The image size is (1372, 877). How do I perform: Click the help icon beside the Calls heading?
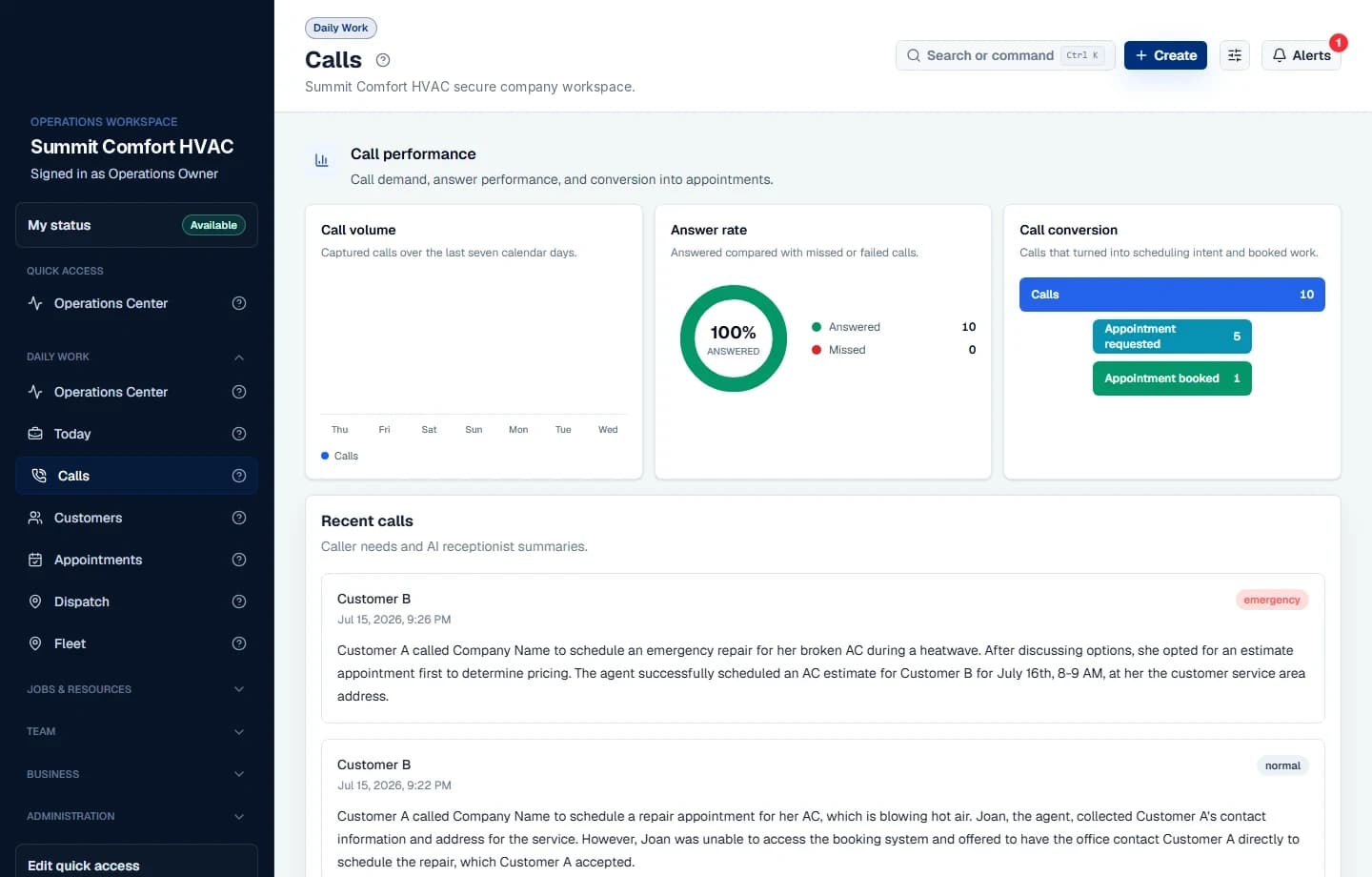coord(383,60)
